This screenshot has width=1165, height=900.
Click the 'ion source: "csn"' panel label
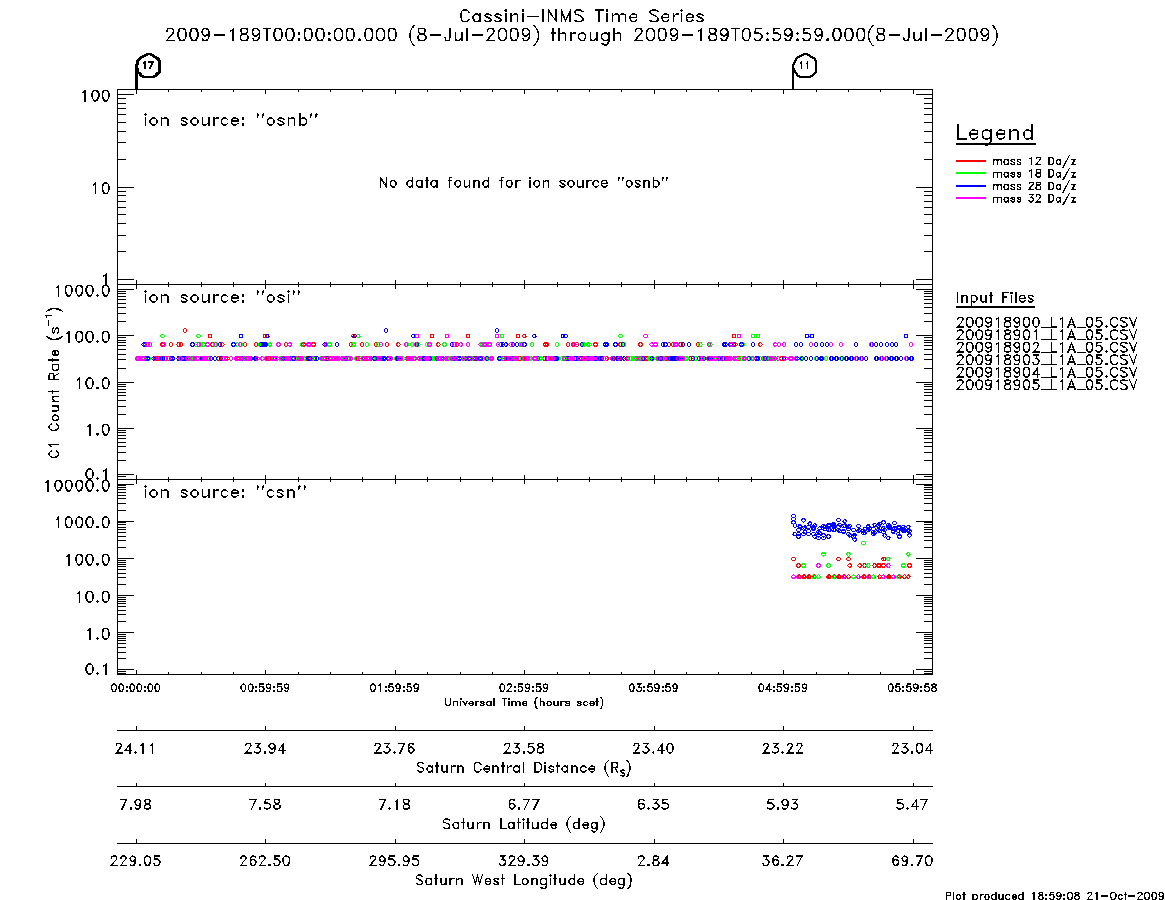(225, 492)
